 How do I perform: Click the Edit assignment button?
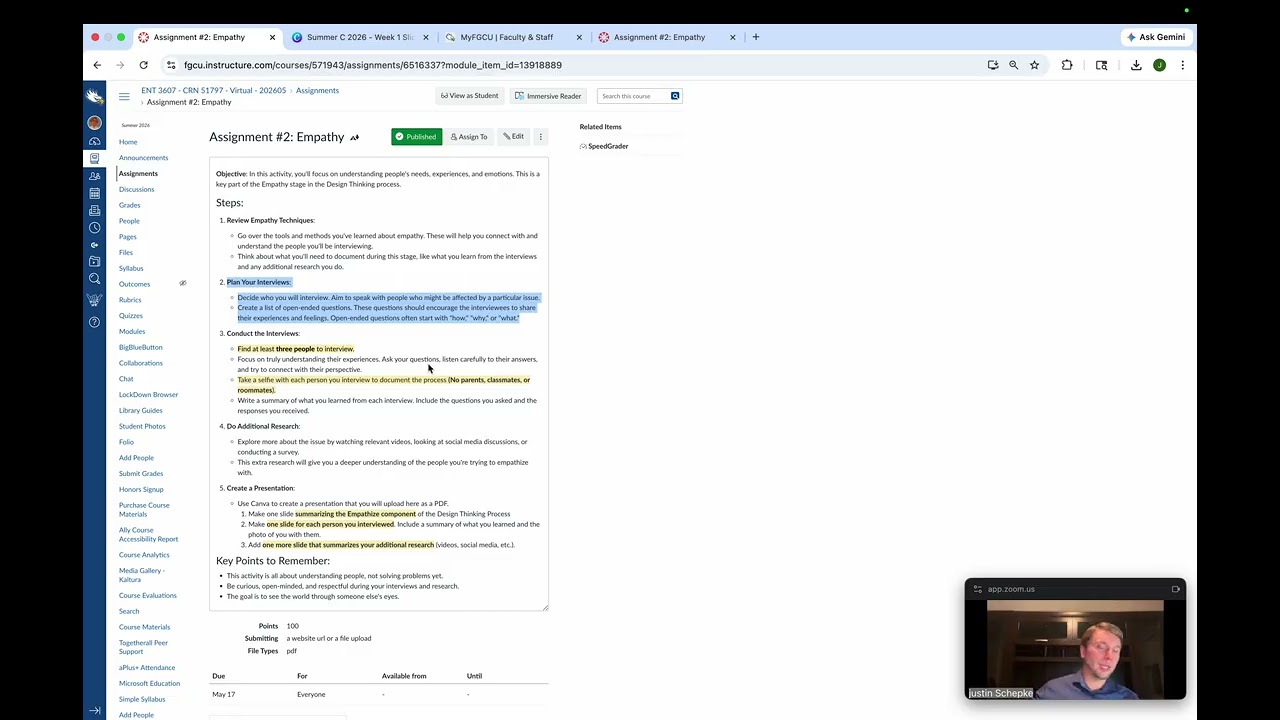[x=513, y=137]
